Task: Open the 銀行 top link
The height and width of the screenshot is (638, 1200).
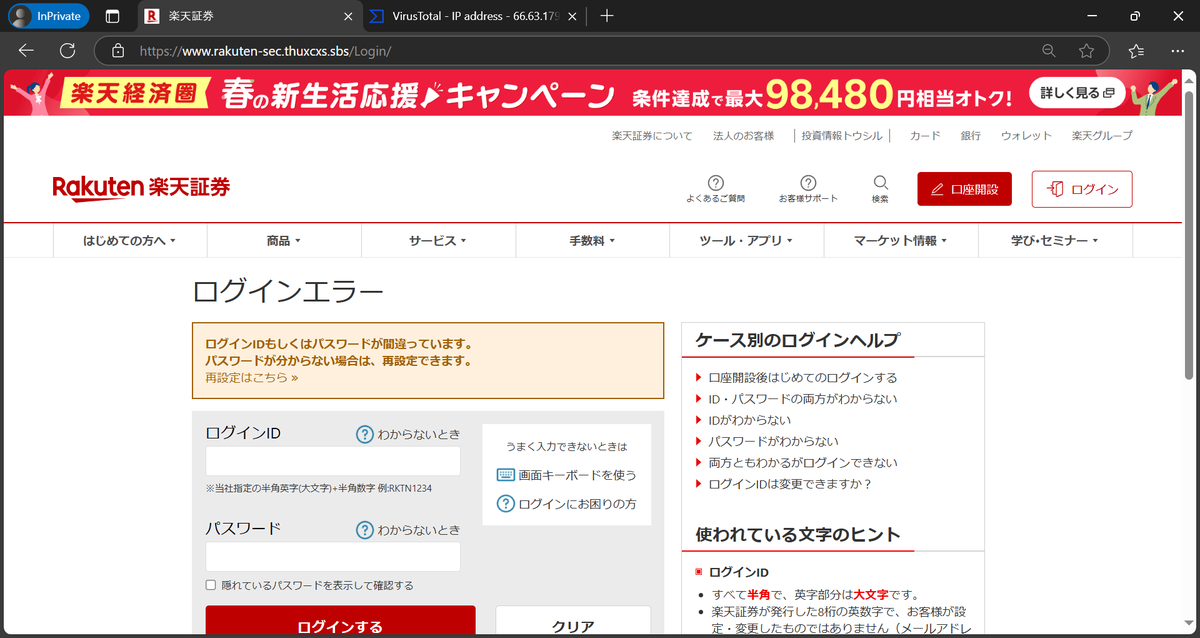Action: tap(970, 136)
